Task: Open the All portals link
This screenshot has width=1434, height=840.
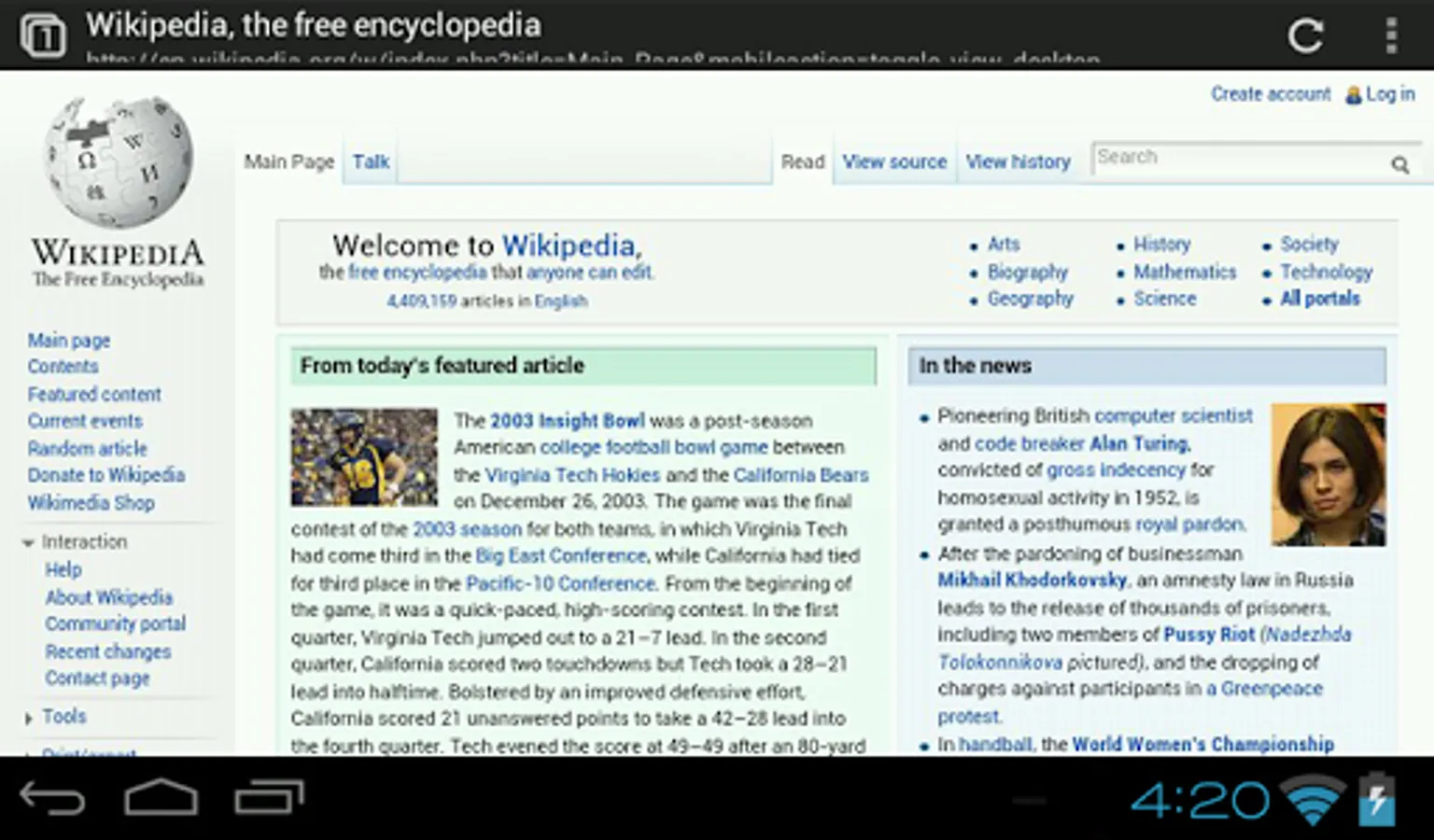Action: tap(1320, 299)
